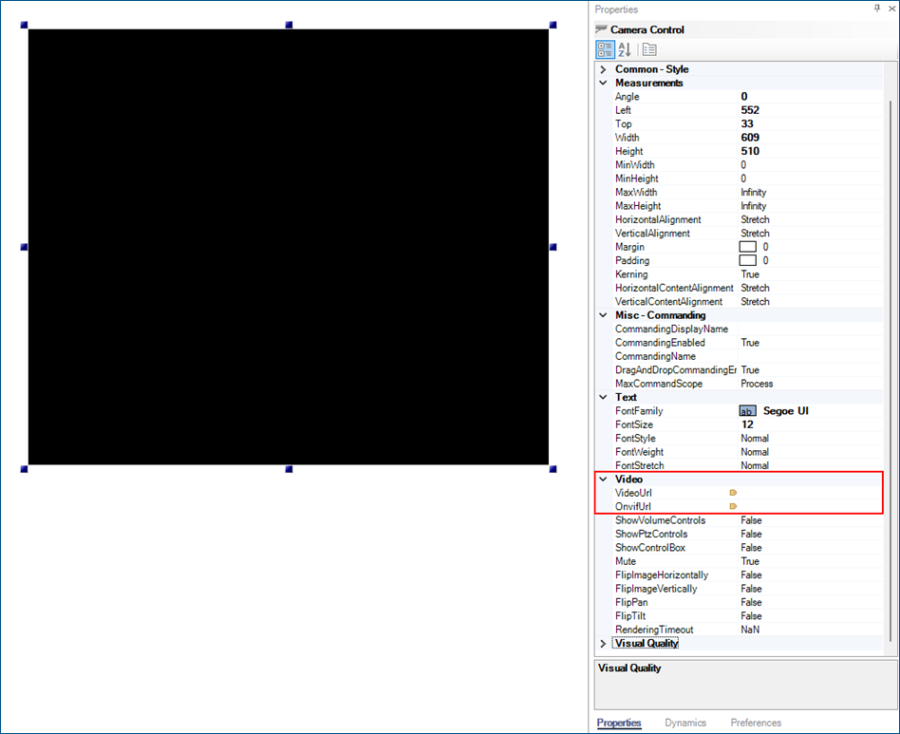Edit the Width value 609
This screenshot has width=900, height=734.
pyautogui.click(x=810, y=138)
